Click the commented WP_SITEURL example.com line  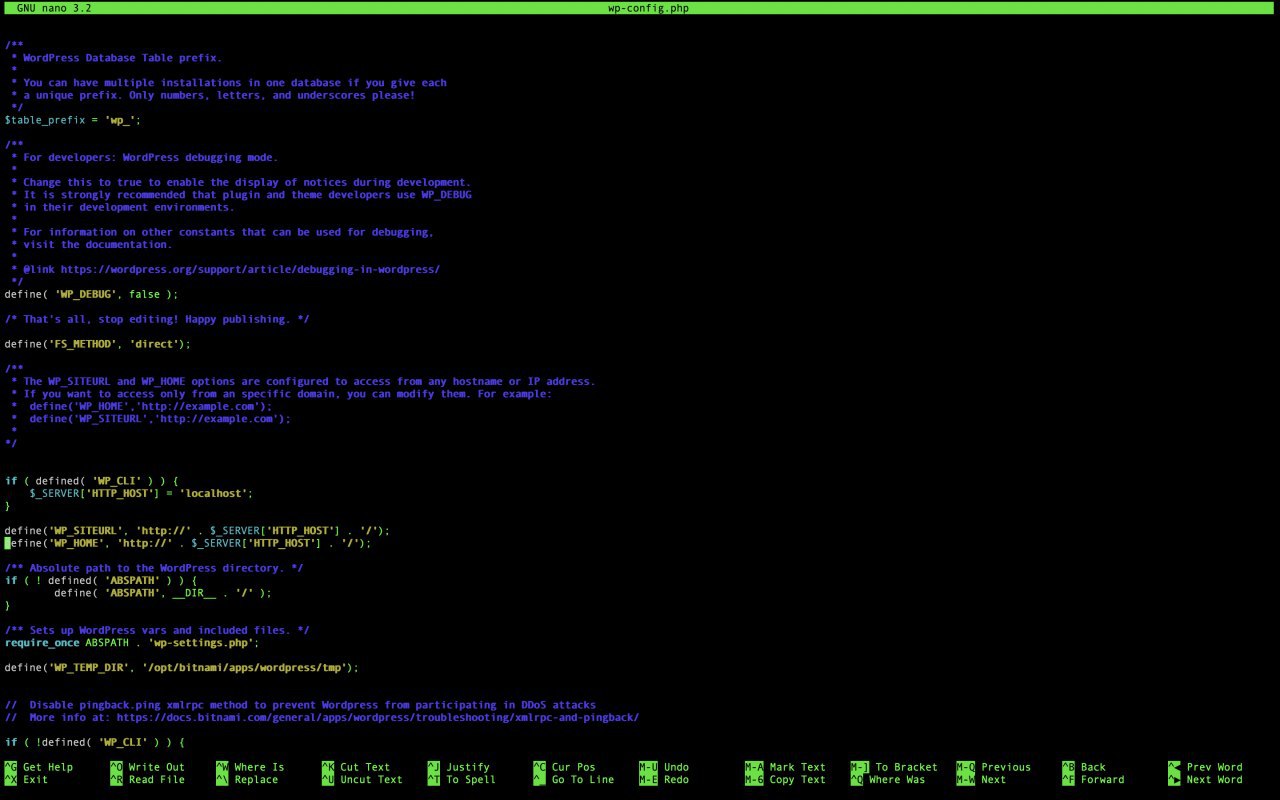point(160,418)
